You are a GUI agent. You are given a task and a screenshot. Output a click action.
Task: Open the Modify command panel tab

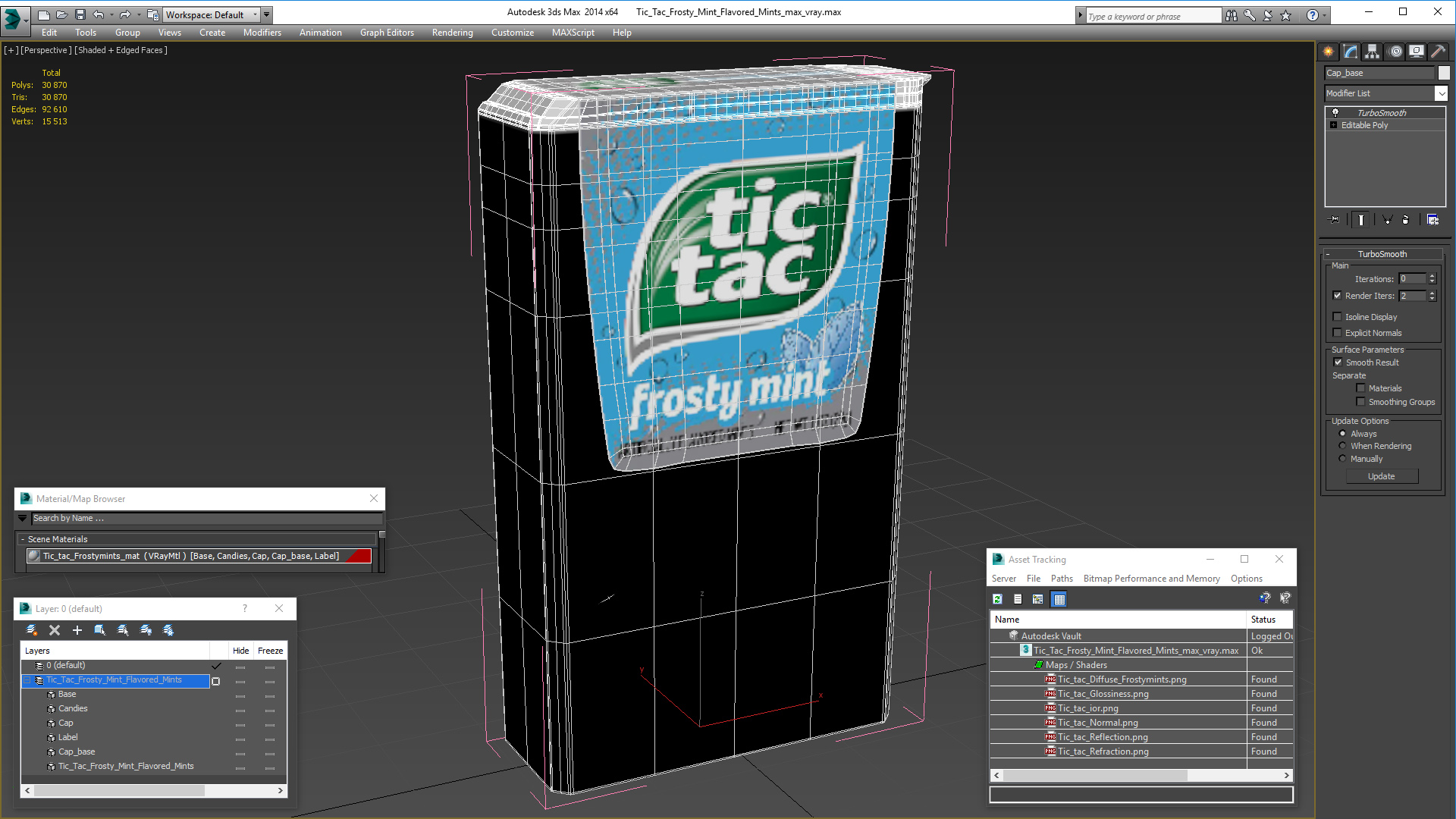click(x=1351, y=52)
